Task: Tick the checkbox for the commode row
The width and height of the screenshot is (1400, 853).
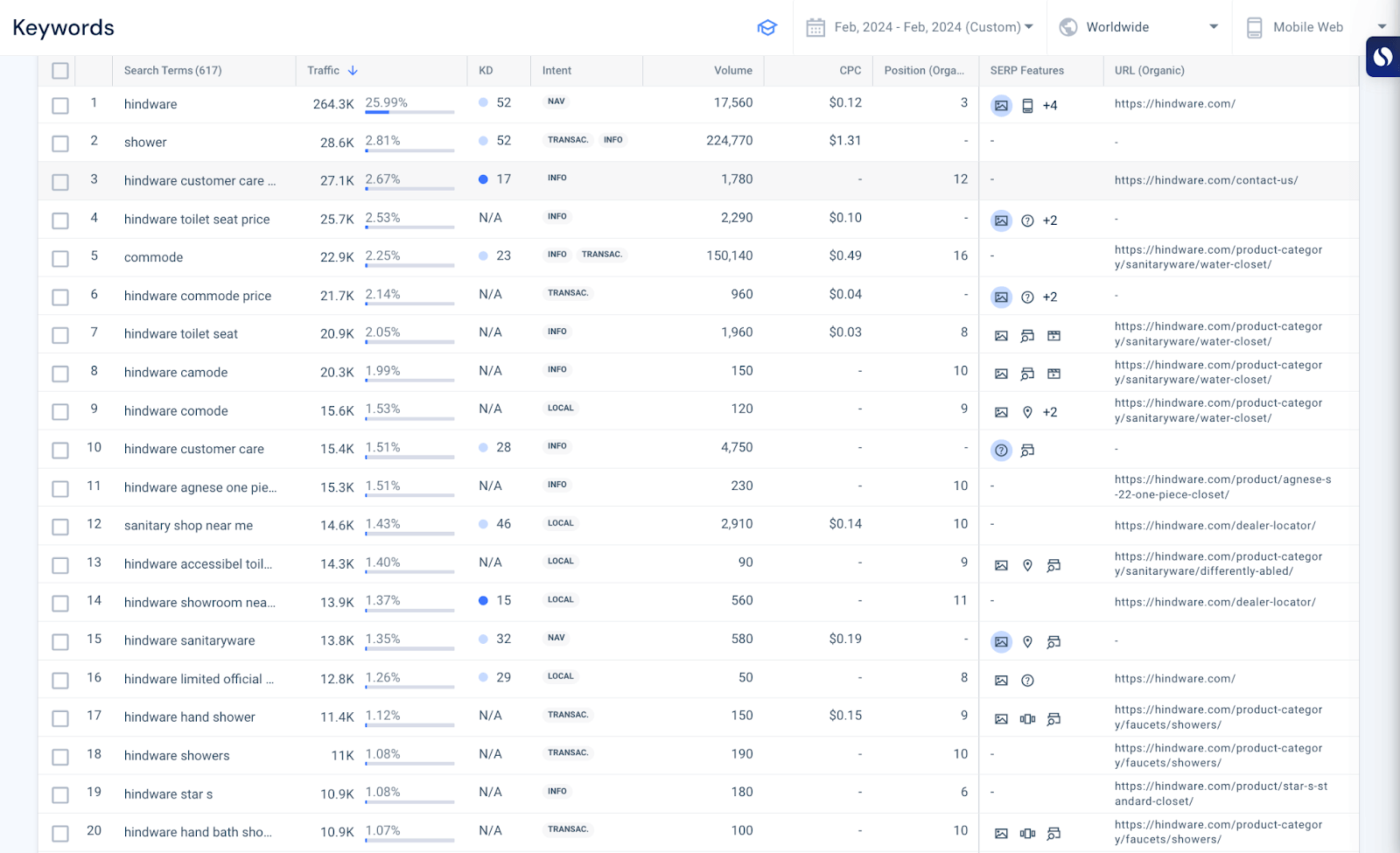Action: click(60, 259)
